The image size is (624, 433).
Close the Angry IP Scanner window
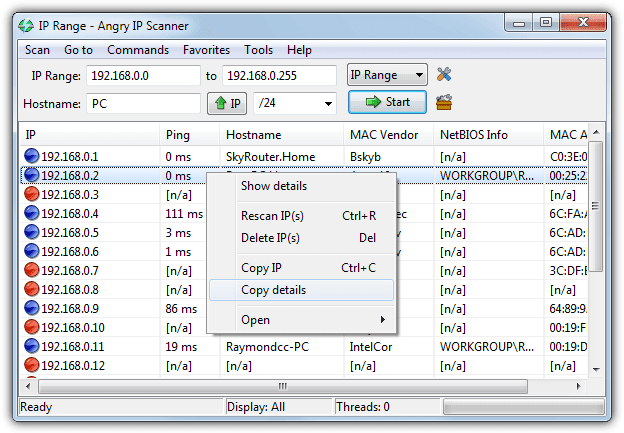583,23
